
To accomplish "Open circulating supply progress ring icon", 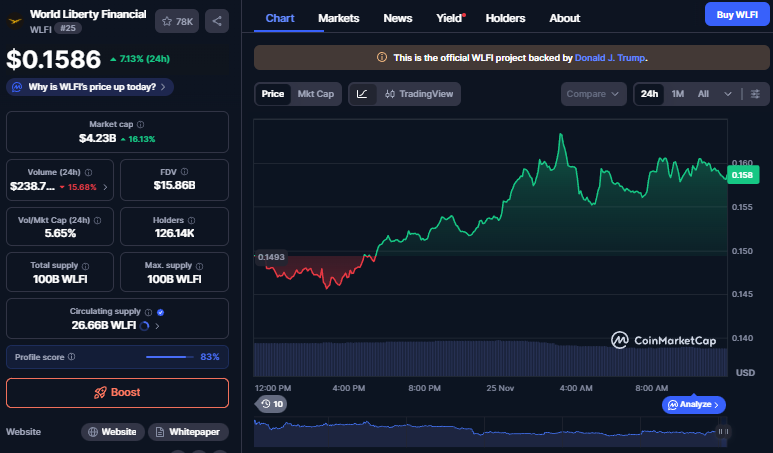I will [x=144, y=326].
